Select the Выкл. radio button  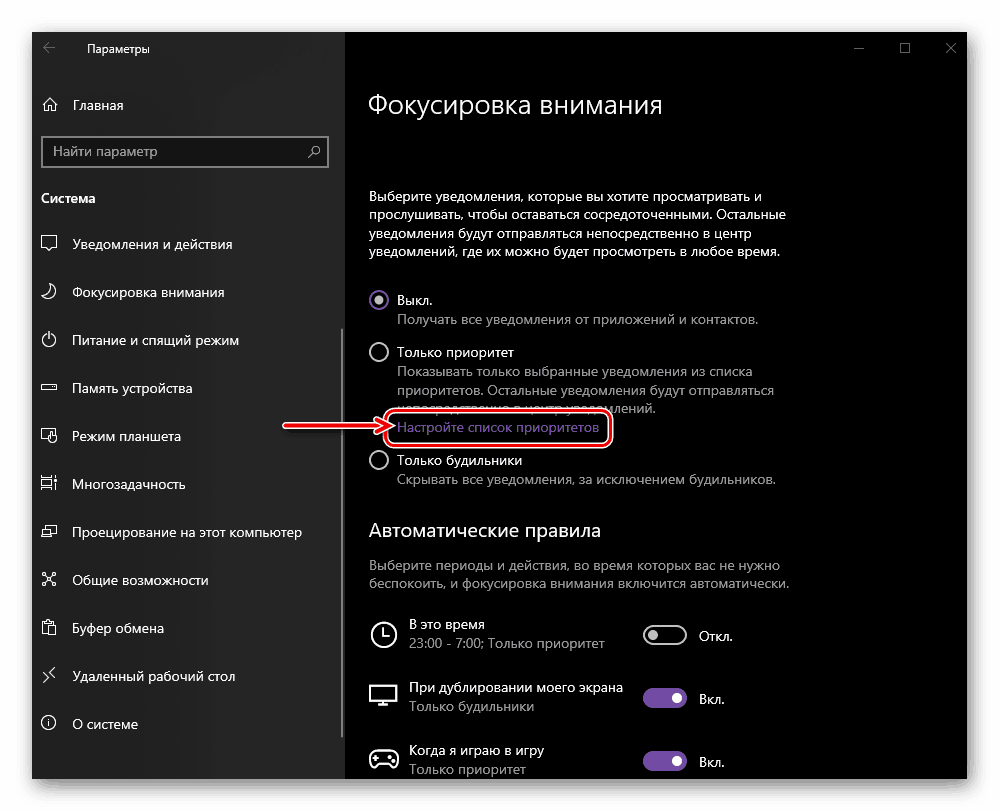379,300
